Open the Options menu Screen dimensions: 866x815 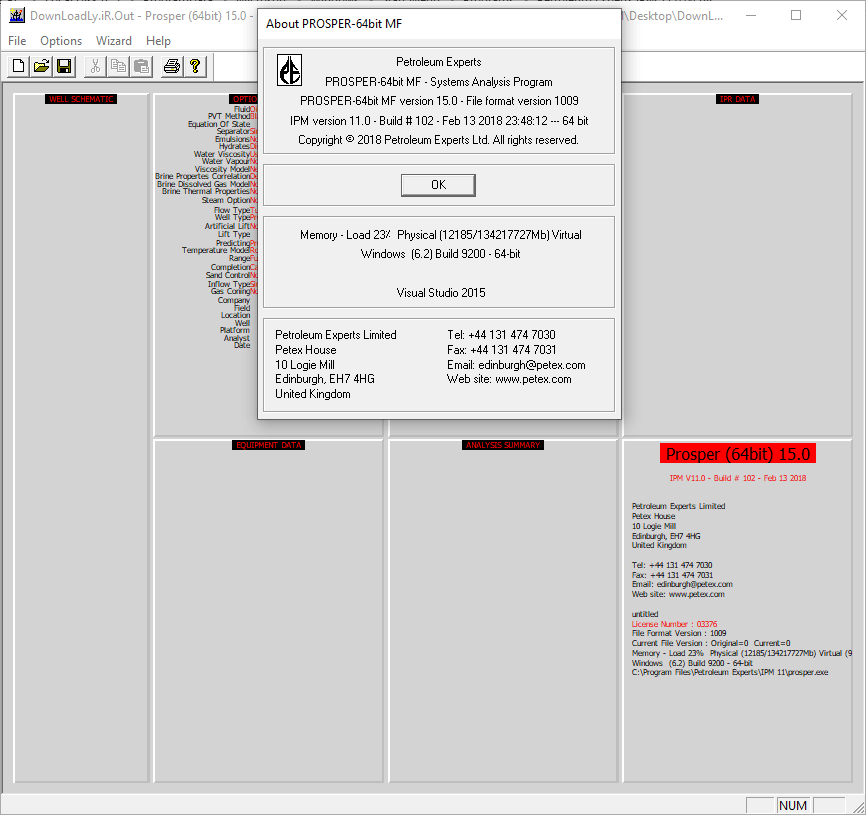[x=61, y=41]
